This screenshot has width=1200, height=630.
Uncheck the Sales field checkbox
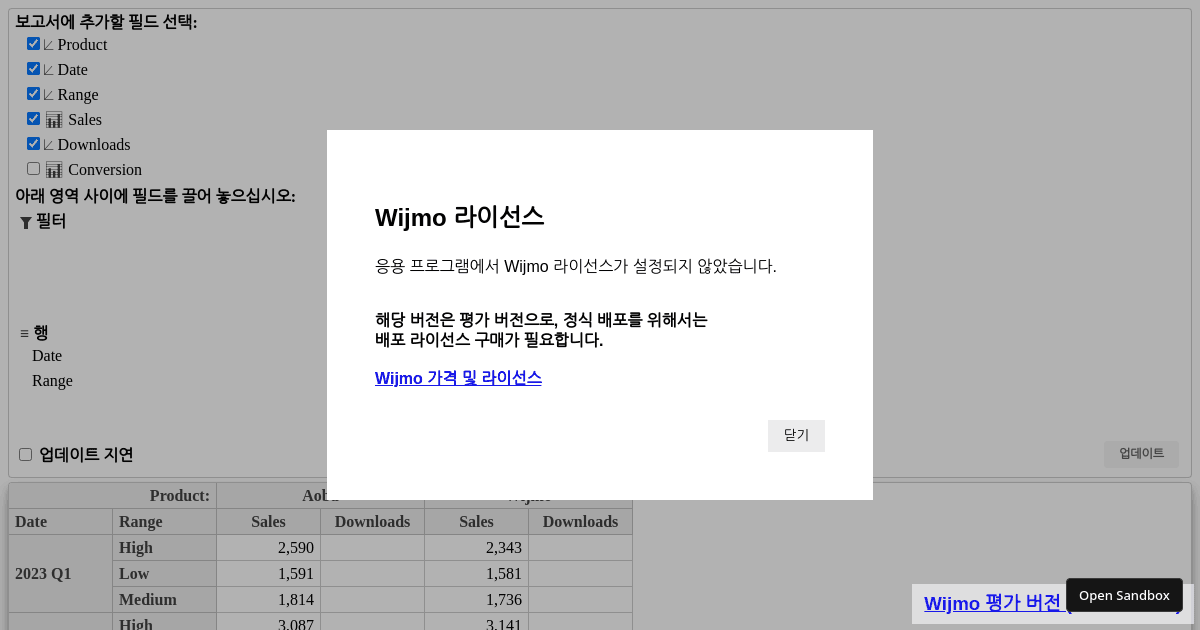(x=33, y=119)
